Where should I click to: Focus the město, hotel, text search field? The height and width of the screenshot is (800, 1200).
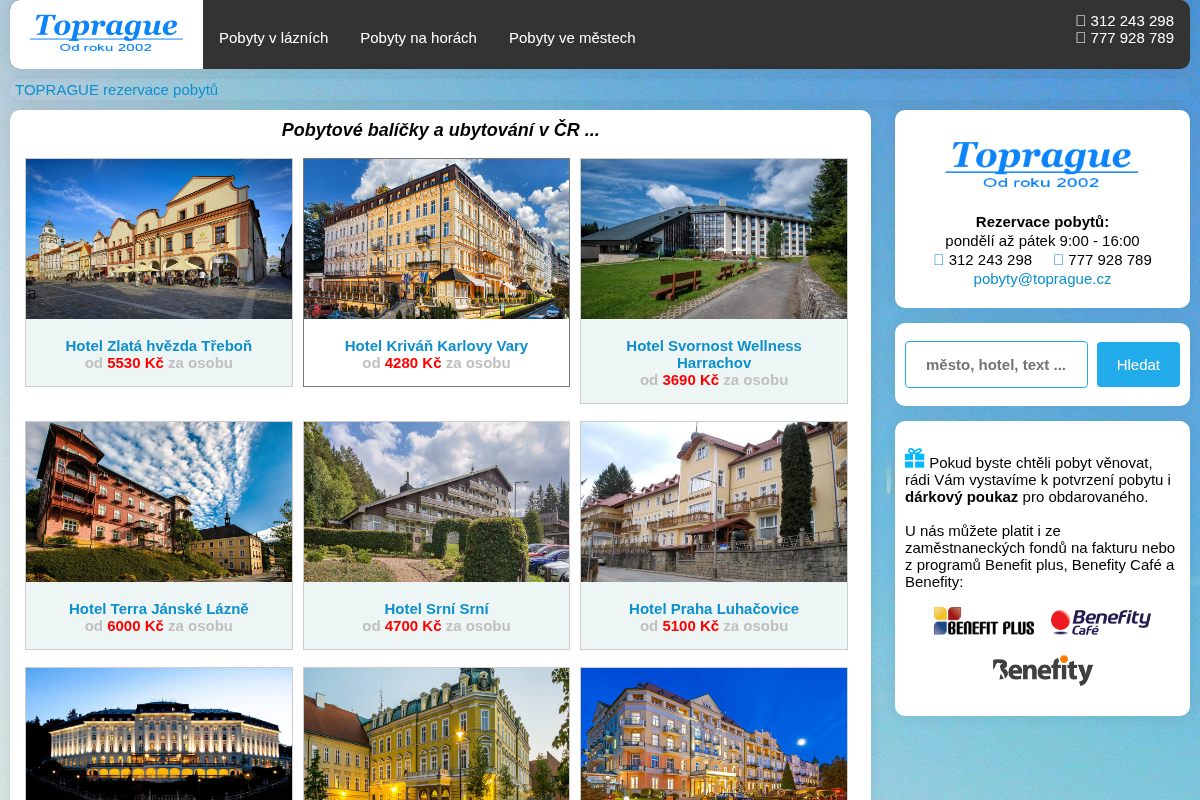(996, 364)
